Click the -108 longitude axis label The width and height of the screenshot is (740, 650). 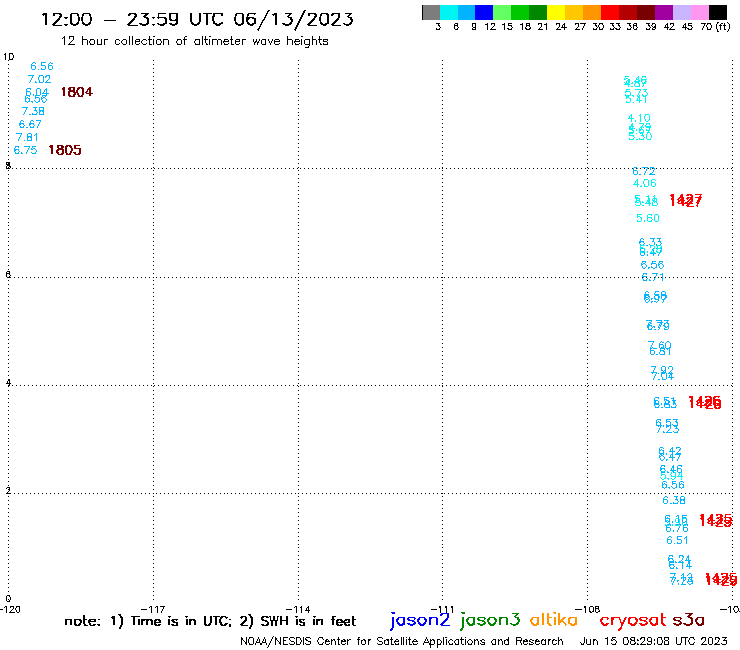(x=587, y=609)
